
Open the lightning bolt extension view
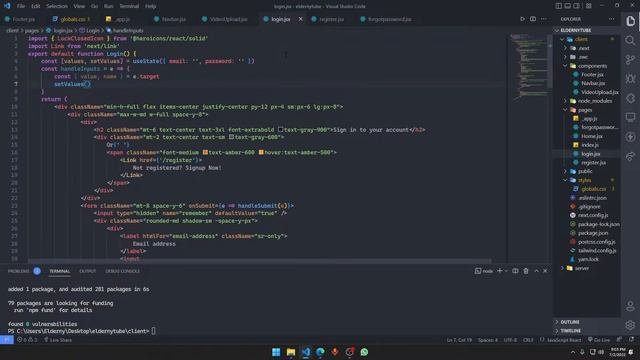tap(630, 137)
